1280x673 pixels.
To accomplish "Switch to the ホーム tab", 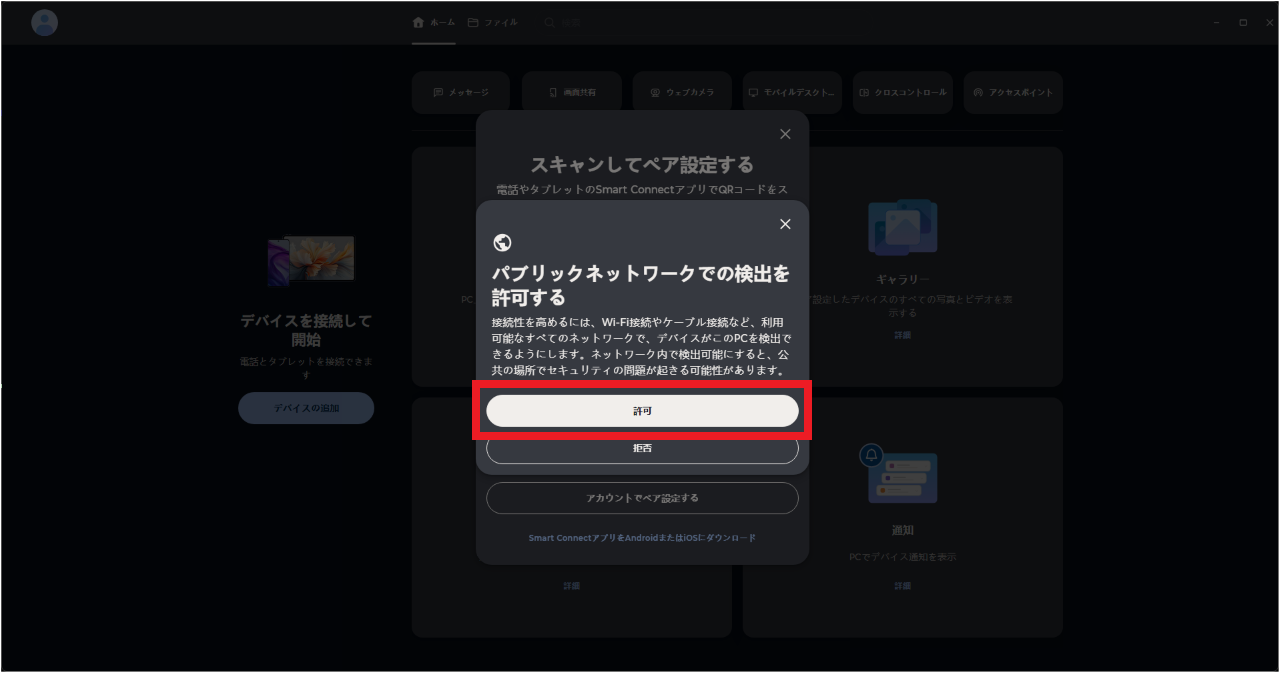I will tap(432, 21).
